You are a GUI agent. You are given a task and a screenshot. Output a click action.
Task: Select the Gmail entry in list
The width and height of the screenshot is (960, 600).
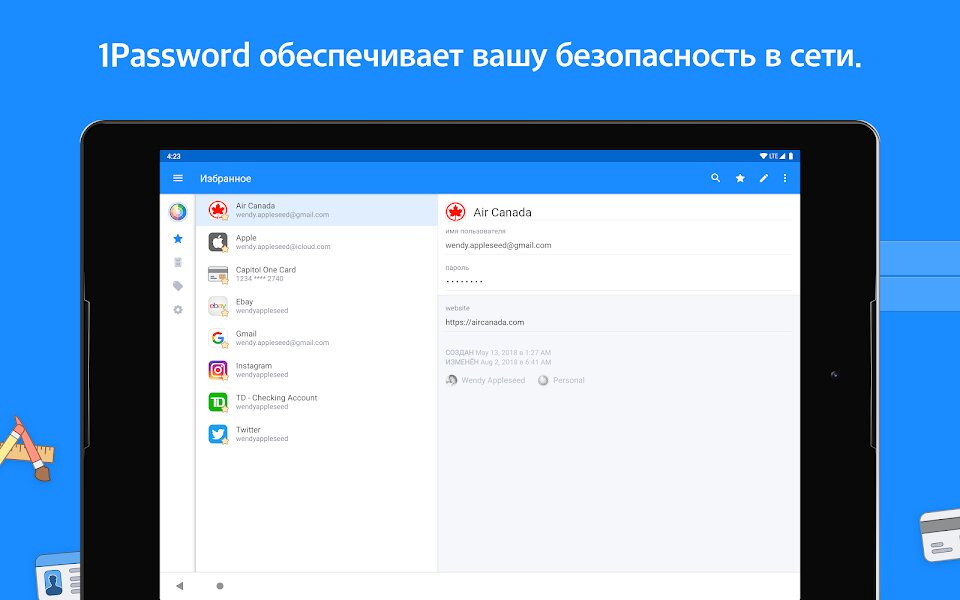point(317,338)
